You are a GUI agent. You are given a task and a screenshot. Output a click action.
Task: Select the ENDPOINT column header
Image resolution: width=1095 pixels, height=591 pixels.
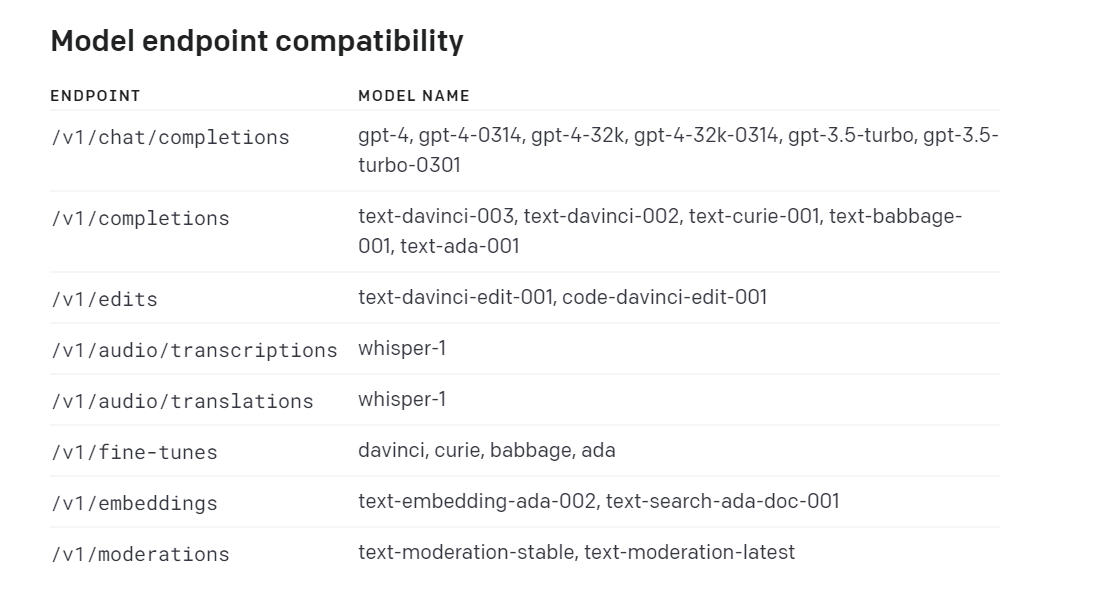tap(96, 96)
